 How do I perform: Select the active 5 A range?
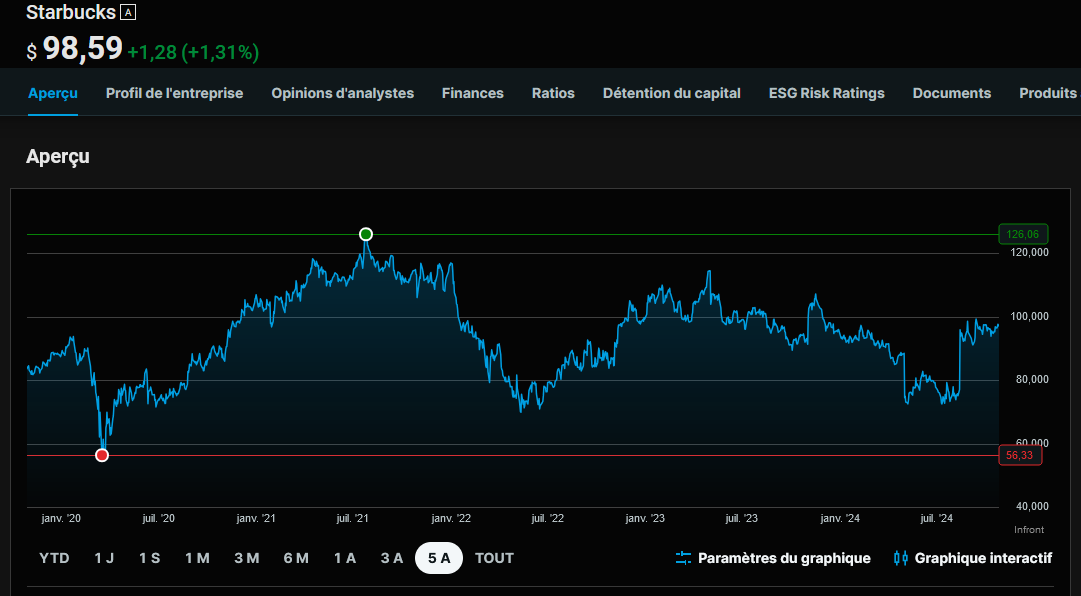coord(439,558)
